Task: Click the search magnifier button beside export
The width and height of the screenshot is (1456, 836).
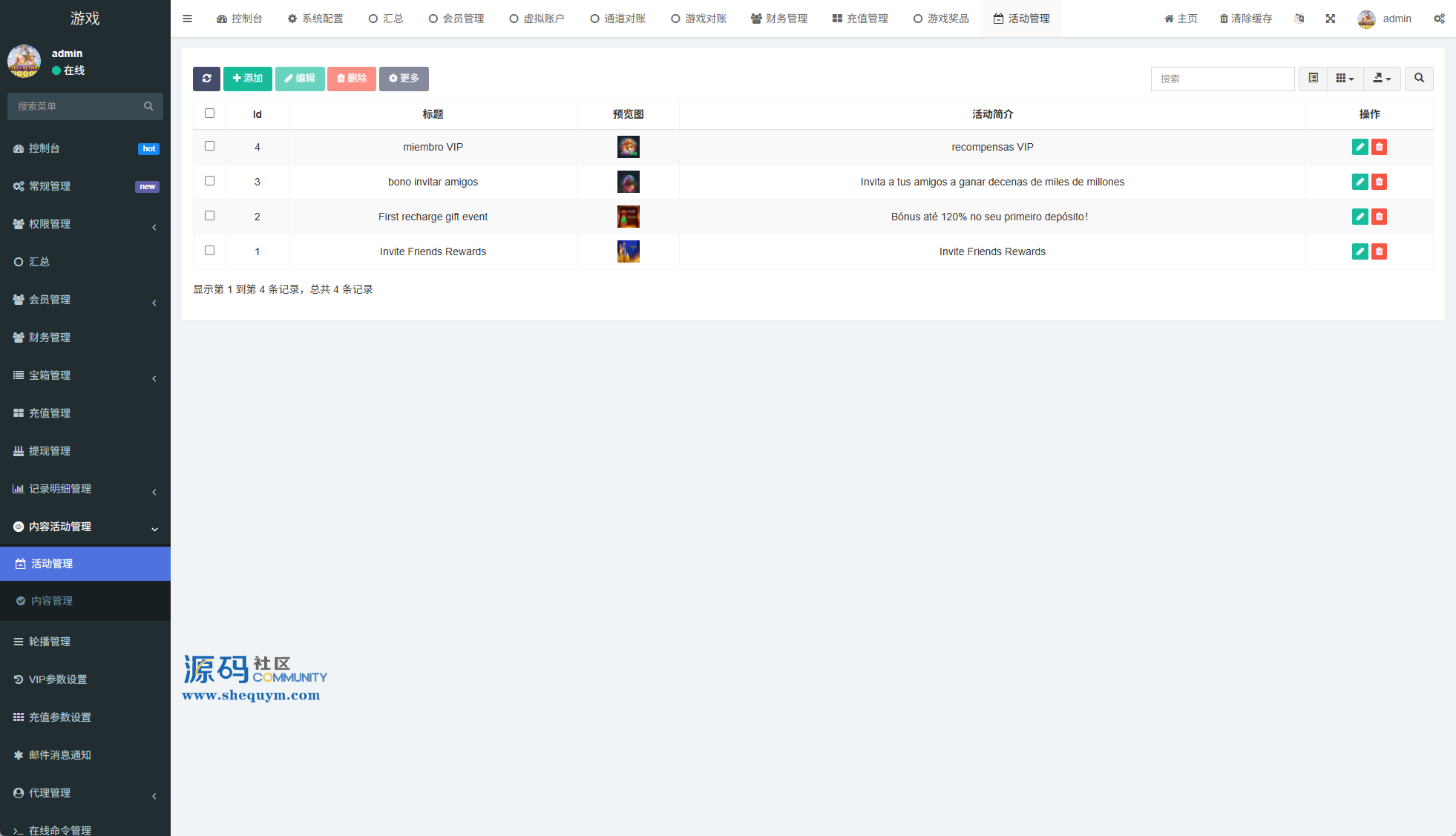Action: [x=1419, y=79]
